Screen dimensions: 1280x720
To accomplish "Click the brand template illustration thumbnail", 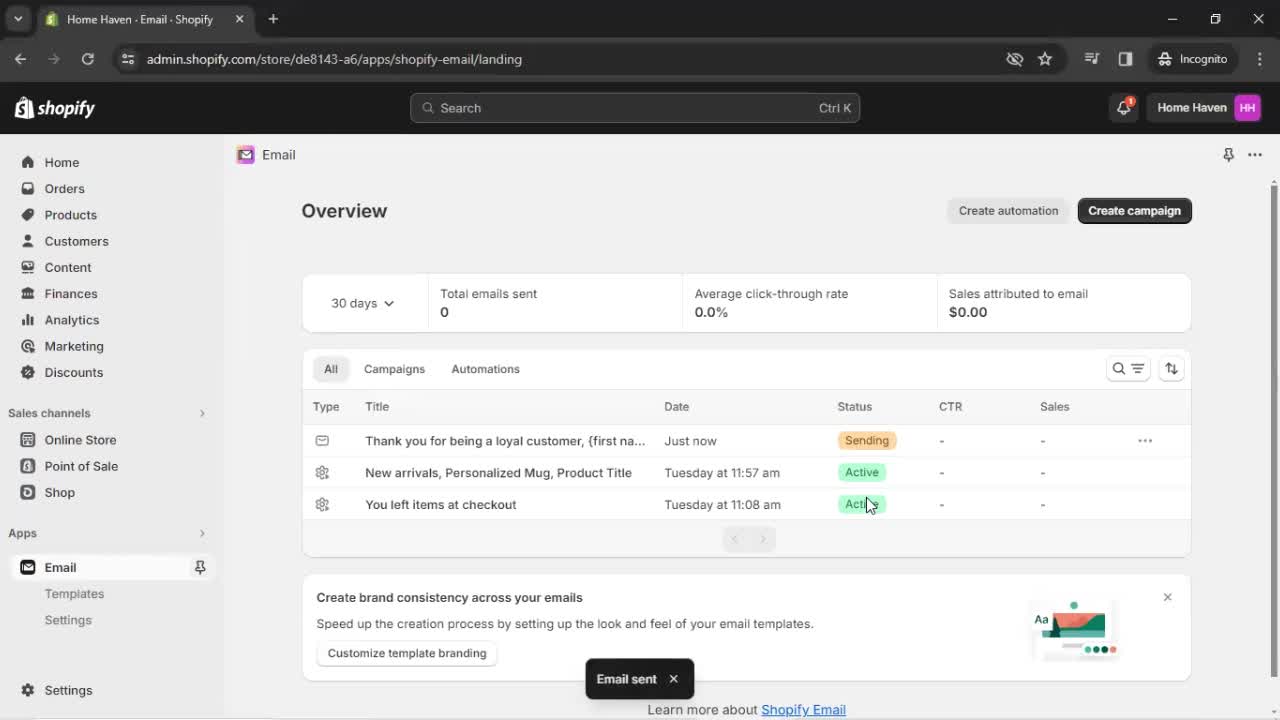I will click(x=1074, y=630).
